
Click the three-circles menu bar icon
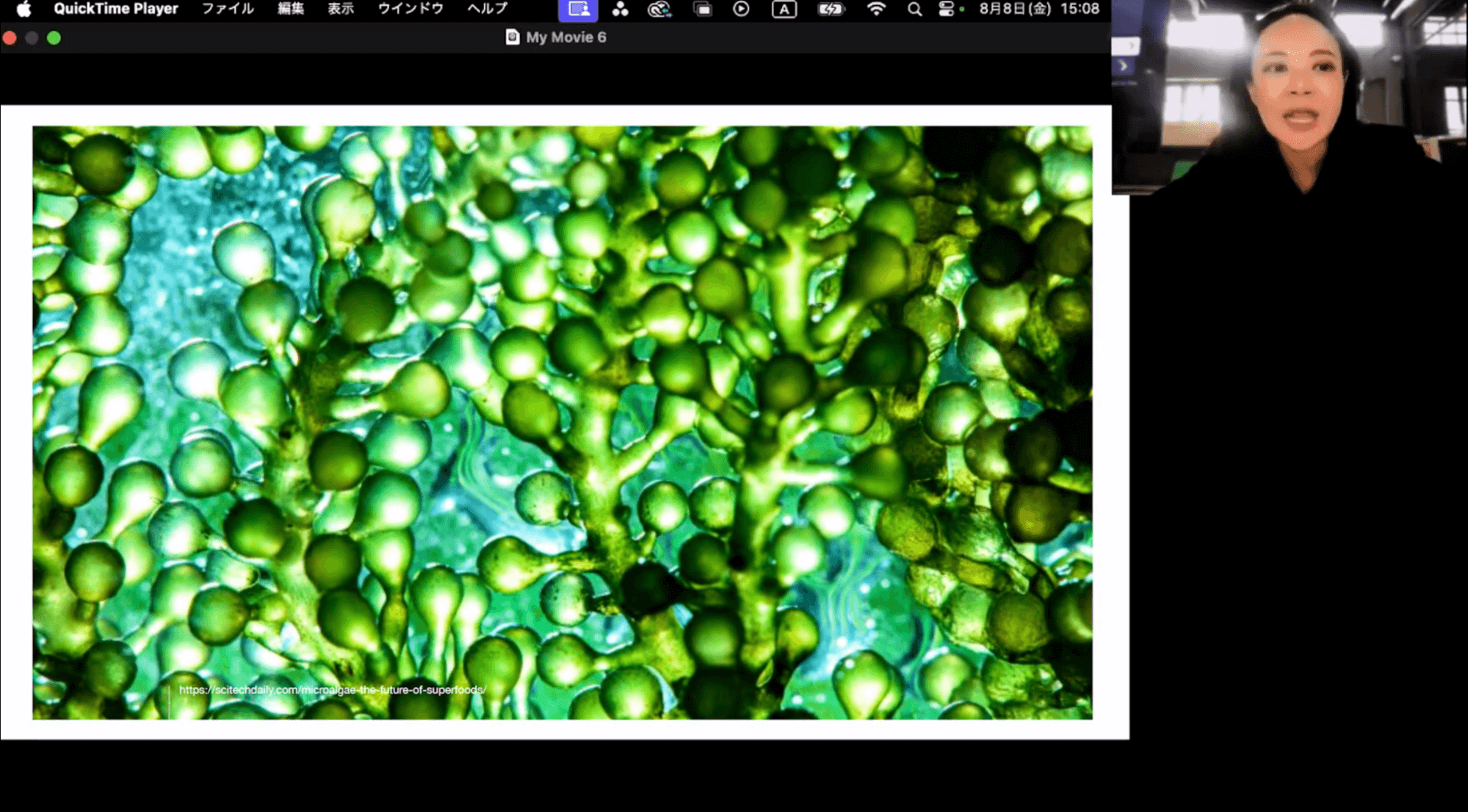(621, 10)
